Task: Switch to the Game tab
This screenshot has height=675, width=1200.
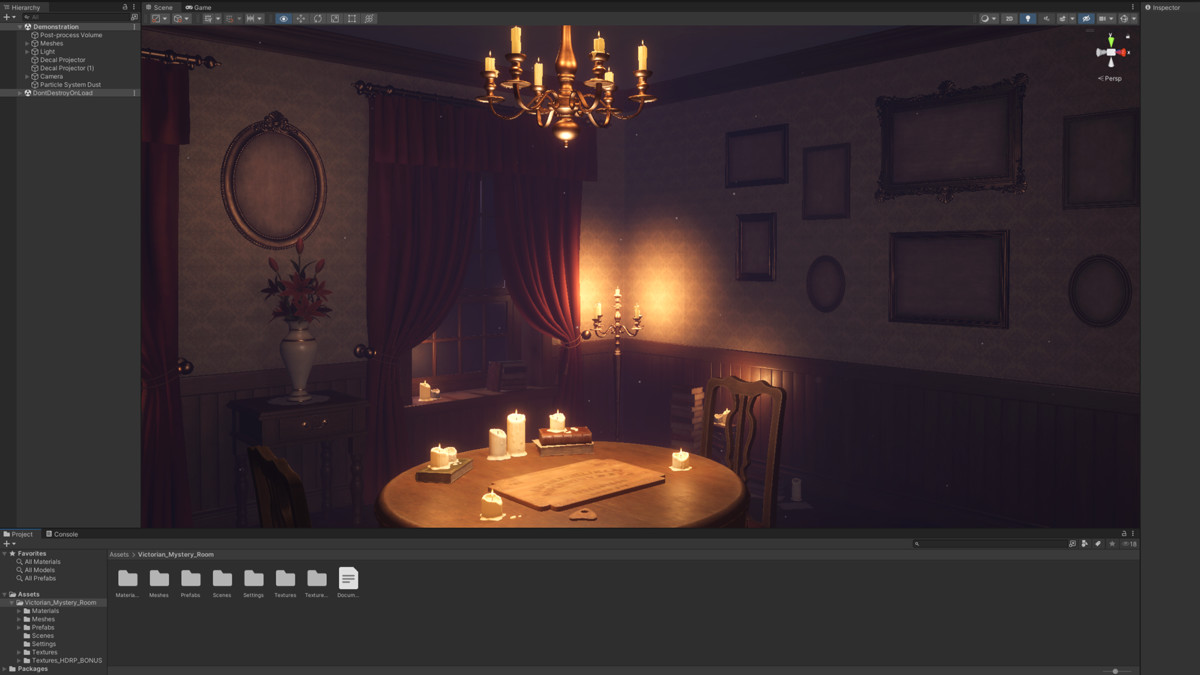Action: (x=197, y=7)
